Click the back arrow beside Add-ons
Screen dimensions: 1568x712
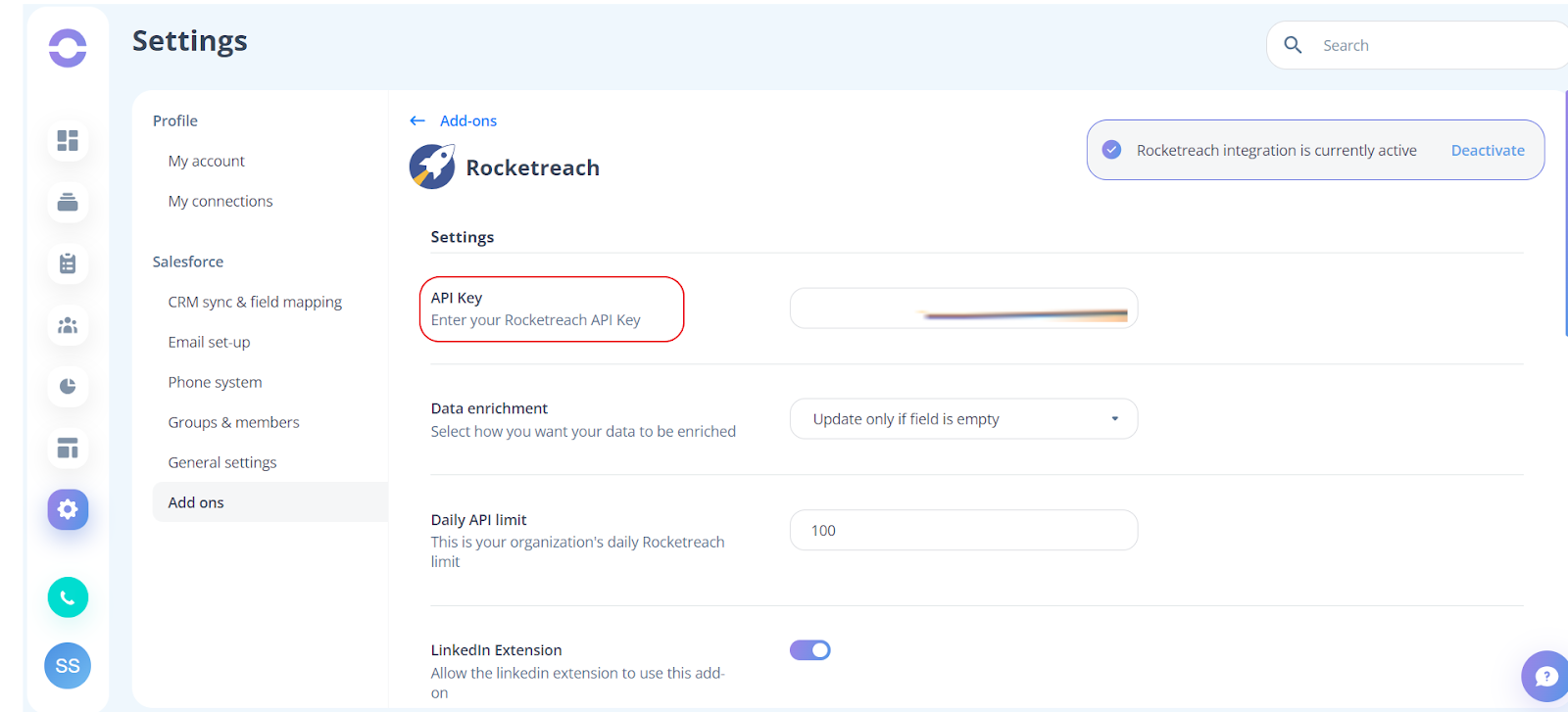[x=417, y=120]
